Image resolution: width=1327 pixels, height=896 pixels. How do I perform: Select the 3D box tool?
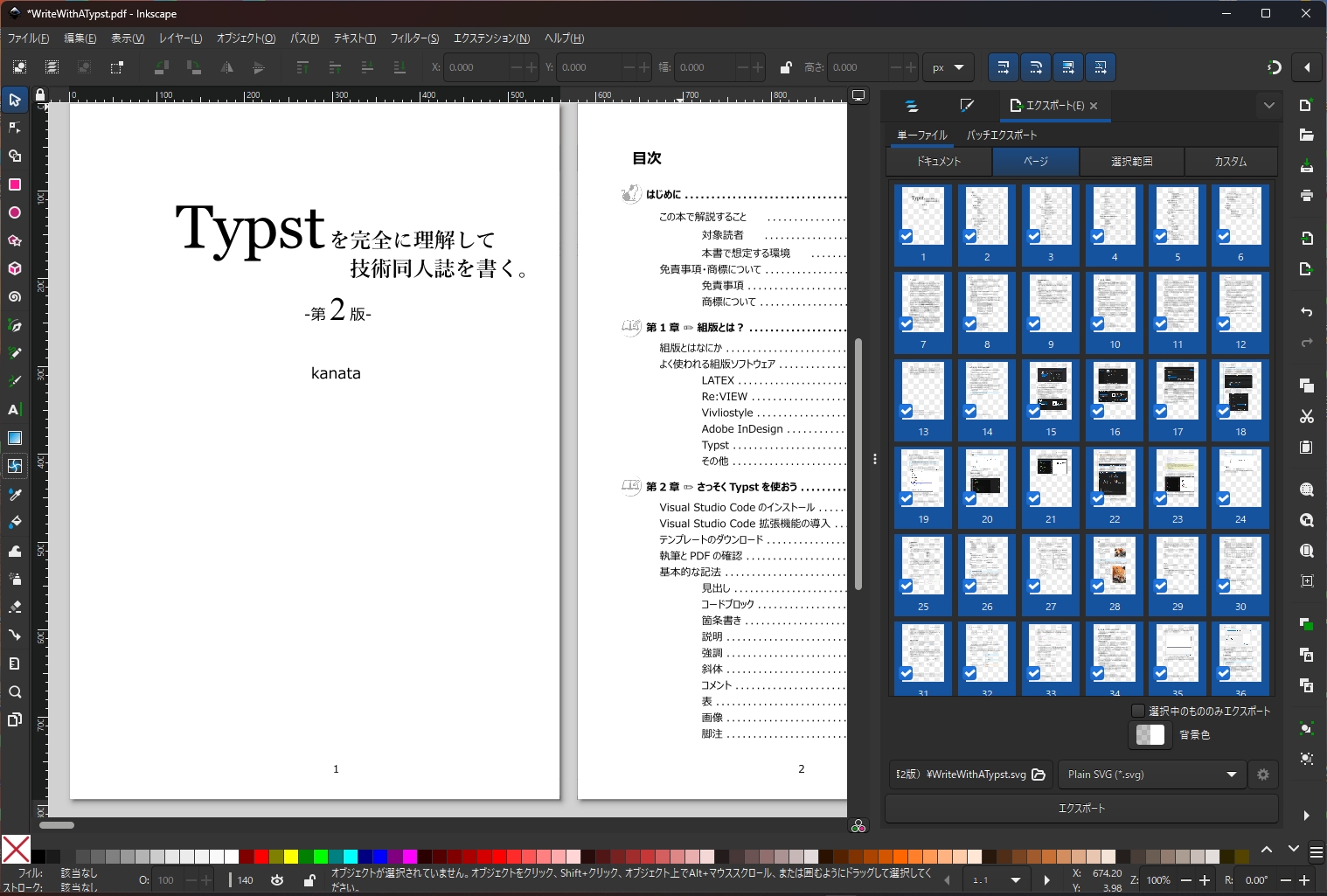15,268
